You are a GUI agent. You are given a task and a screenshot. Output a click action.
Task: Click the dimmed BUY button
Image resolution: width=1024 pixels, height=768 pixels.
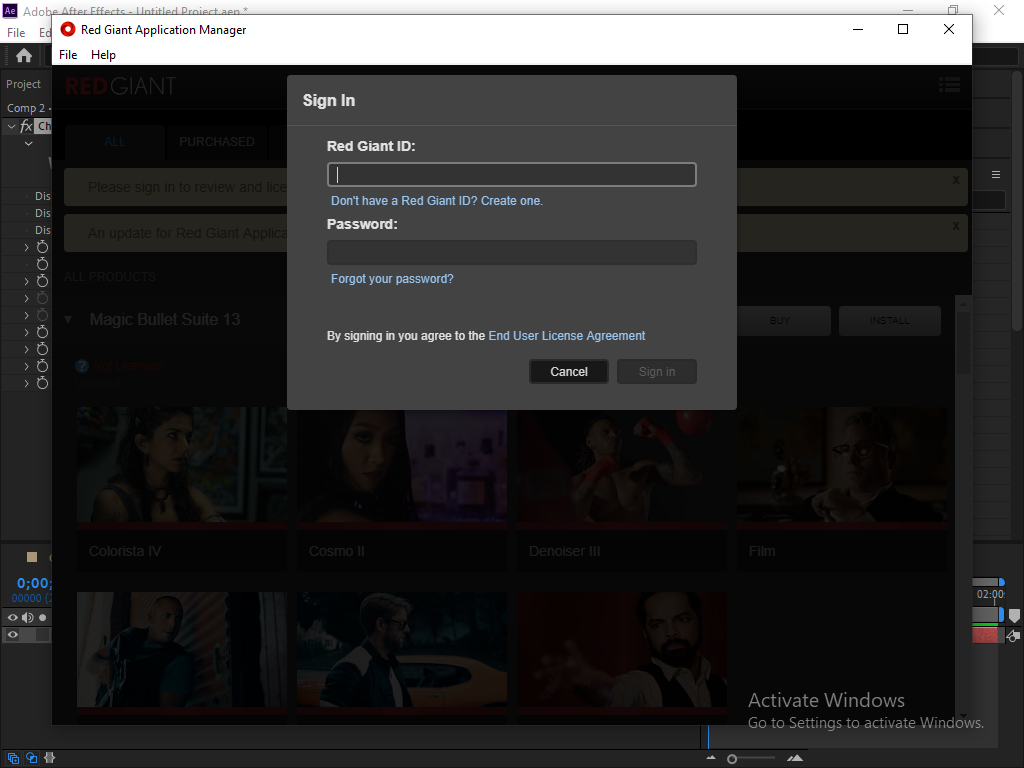pyautogui.click(x=780, y=321)
